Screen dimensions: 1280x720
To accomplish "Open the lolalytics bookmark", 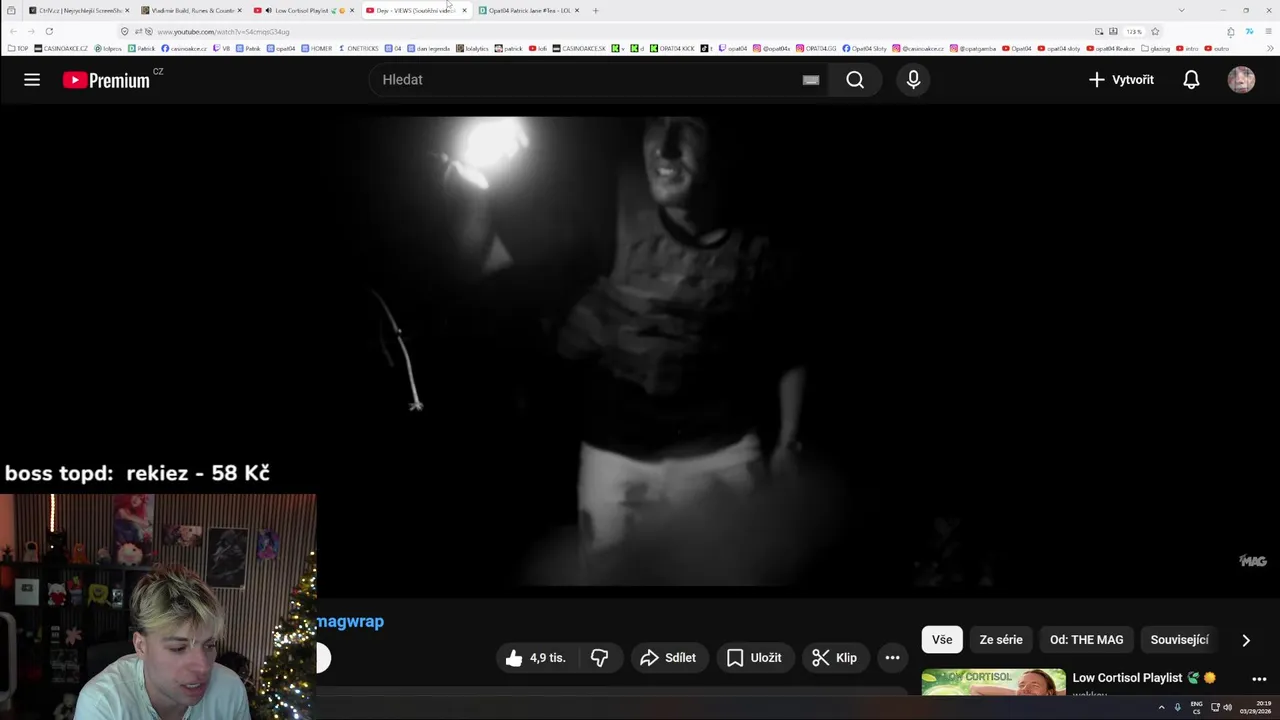I will (472, 48).
